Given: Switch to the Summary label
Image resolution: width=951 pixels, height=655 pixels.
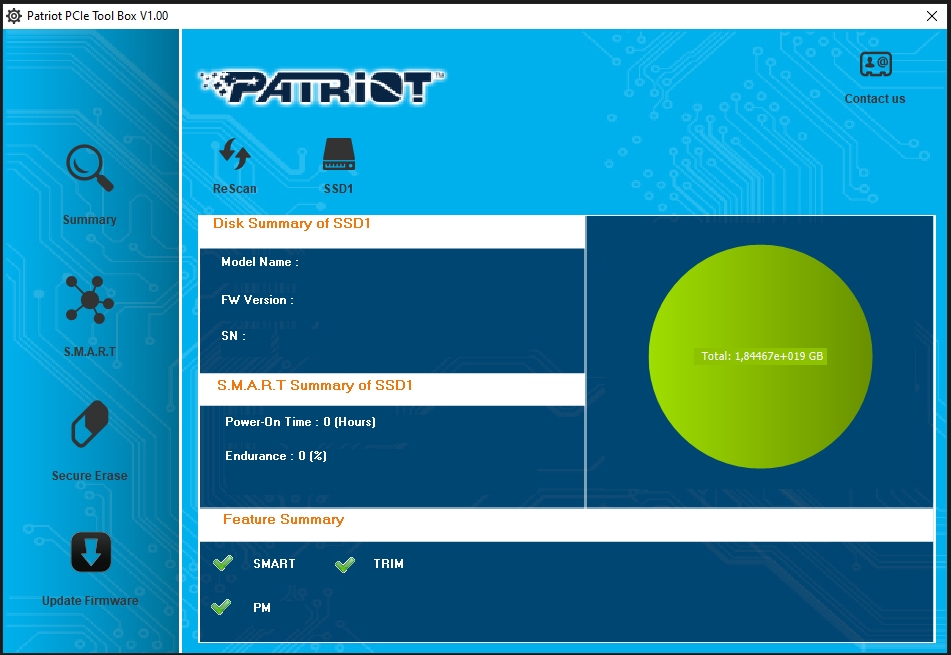Looking at the screenshot, I should pyautogui.click(x=90, y=220).
